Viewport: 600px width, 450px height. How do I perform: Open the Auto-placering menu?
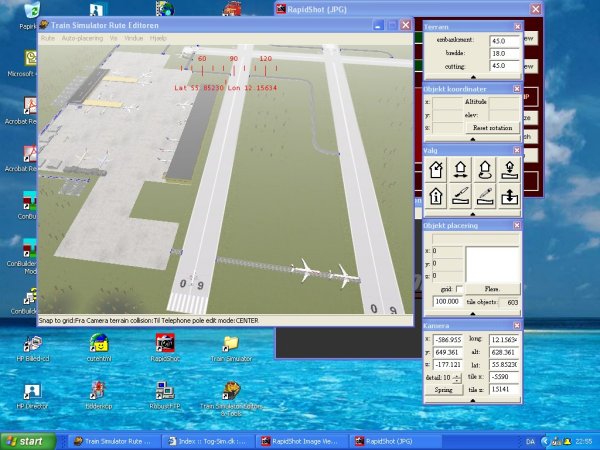[82, 37]
